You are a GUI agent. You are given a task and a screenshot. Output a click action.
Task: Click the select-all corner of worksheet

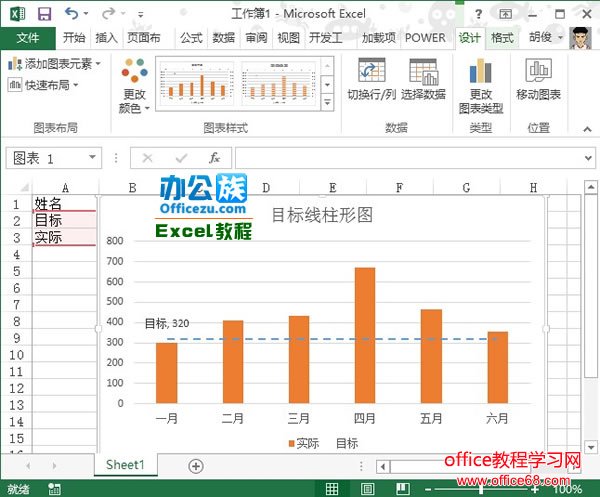[24, 187]
